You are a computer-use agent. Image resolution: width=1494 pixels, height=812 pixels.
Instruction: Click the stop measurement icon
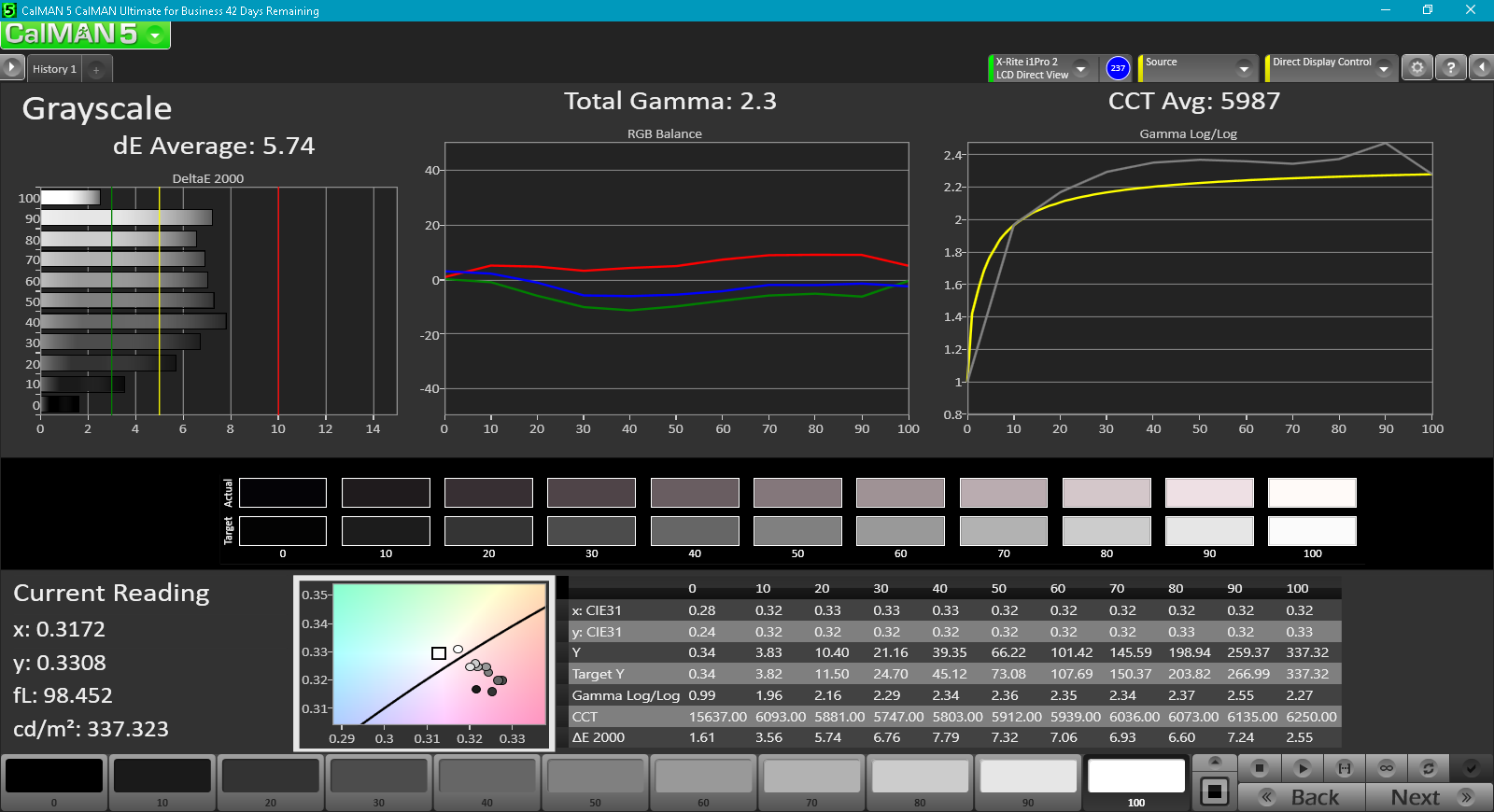1259,768
